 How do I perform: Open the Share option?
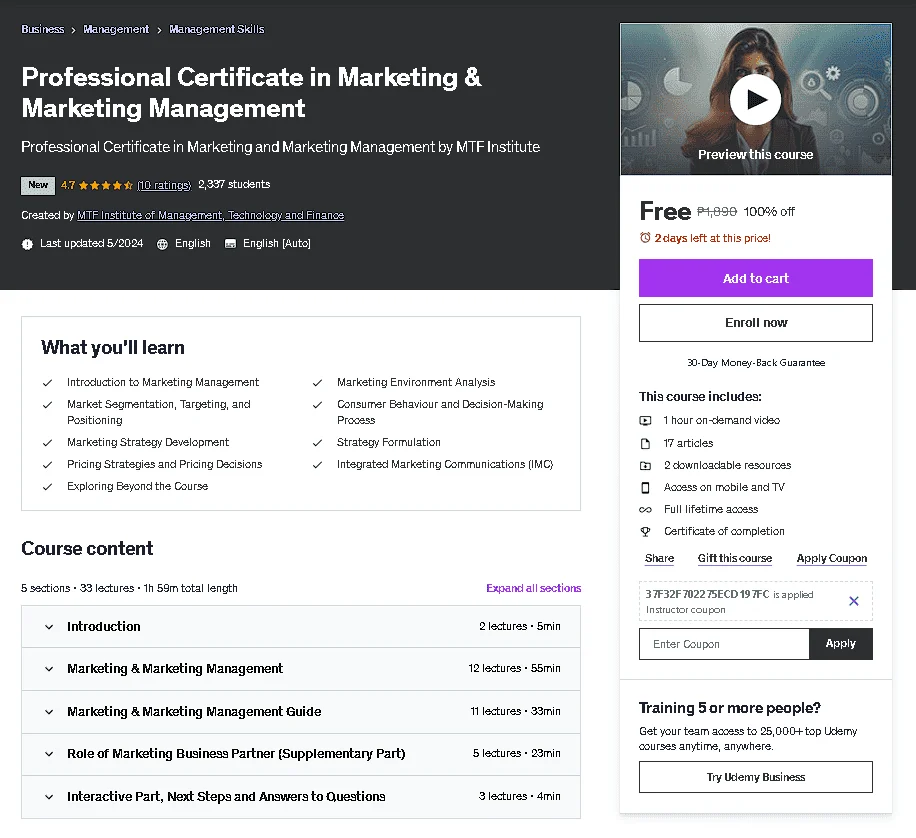coord(659,558)
